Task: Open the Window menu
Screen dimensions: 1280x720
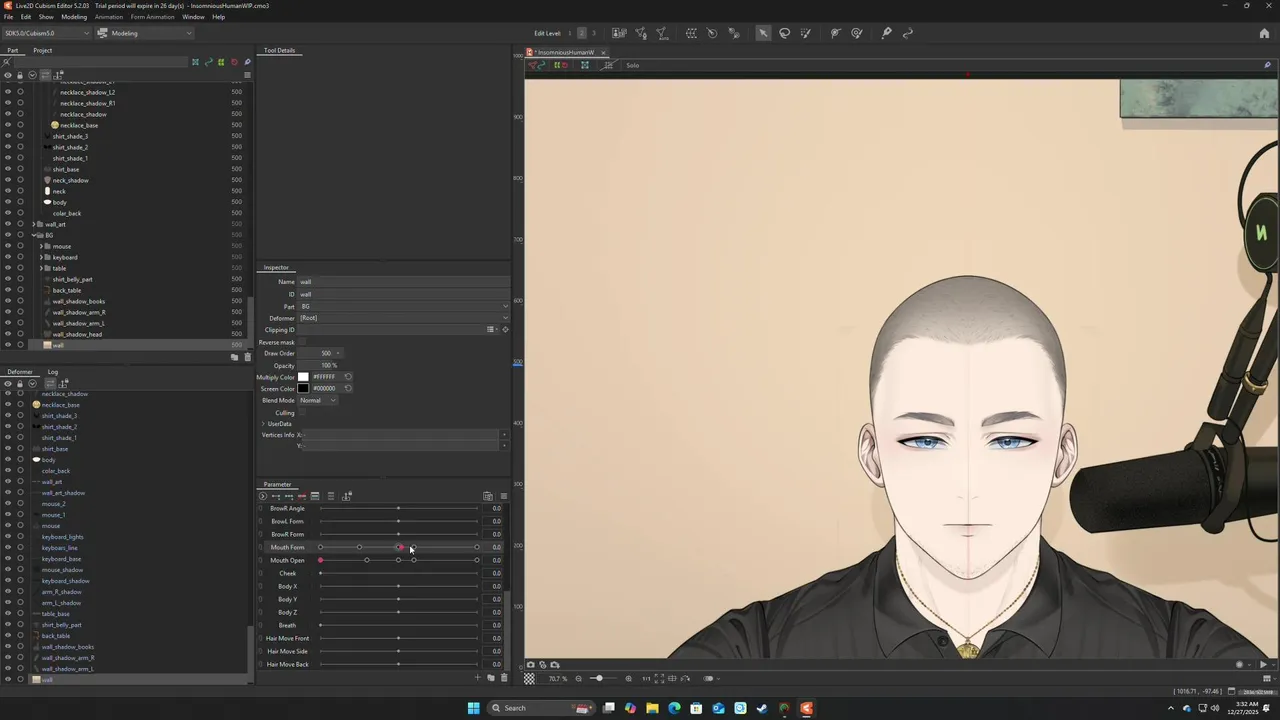Action: (193, 17)
